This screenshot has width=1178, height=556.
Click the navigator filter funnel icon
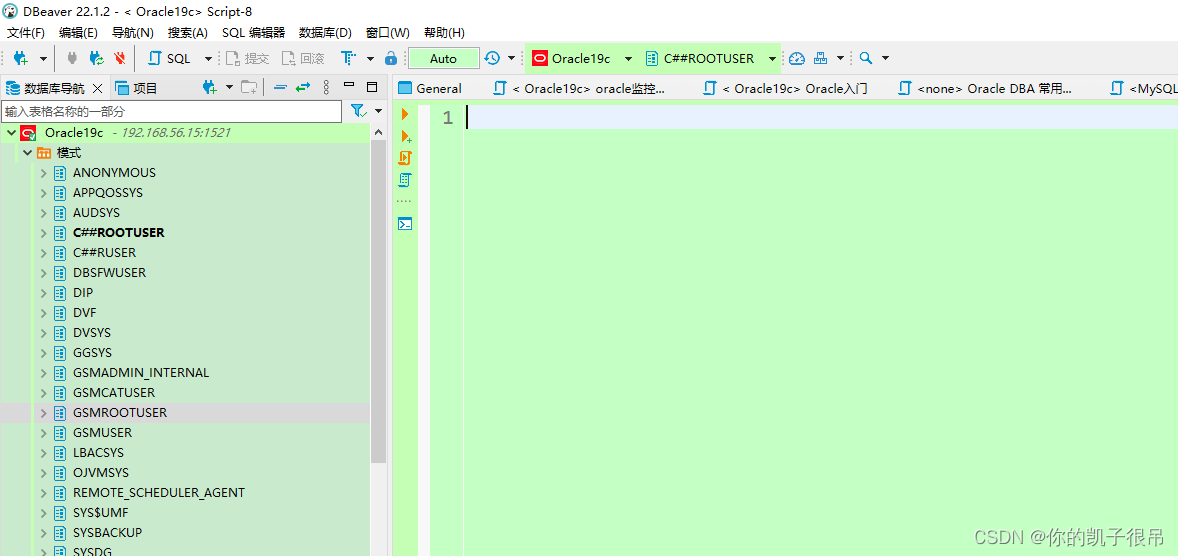click(360, 111)
